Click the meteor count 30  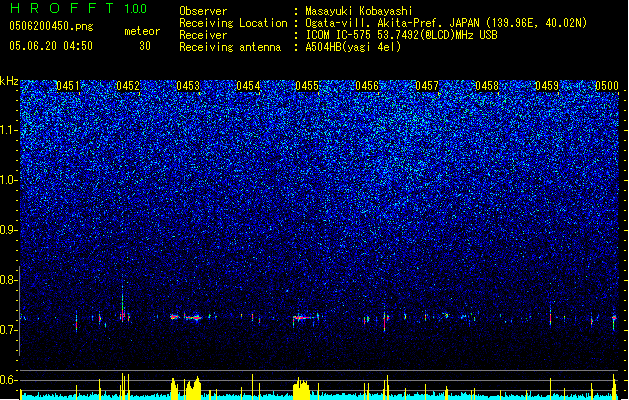(145, 46)
